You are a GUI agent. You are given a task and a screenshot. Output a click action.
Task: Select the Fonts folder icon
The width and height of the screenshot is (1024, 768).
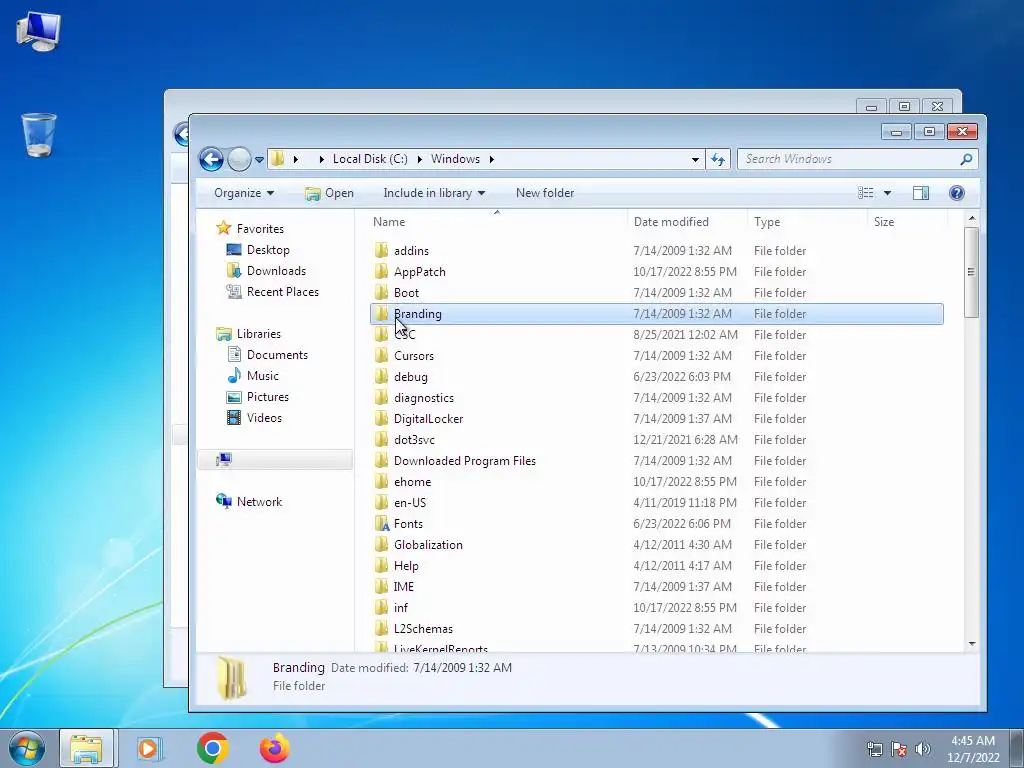[x=382, y=524]
